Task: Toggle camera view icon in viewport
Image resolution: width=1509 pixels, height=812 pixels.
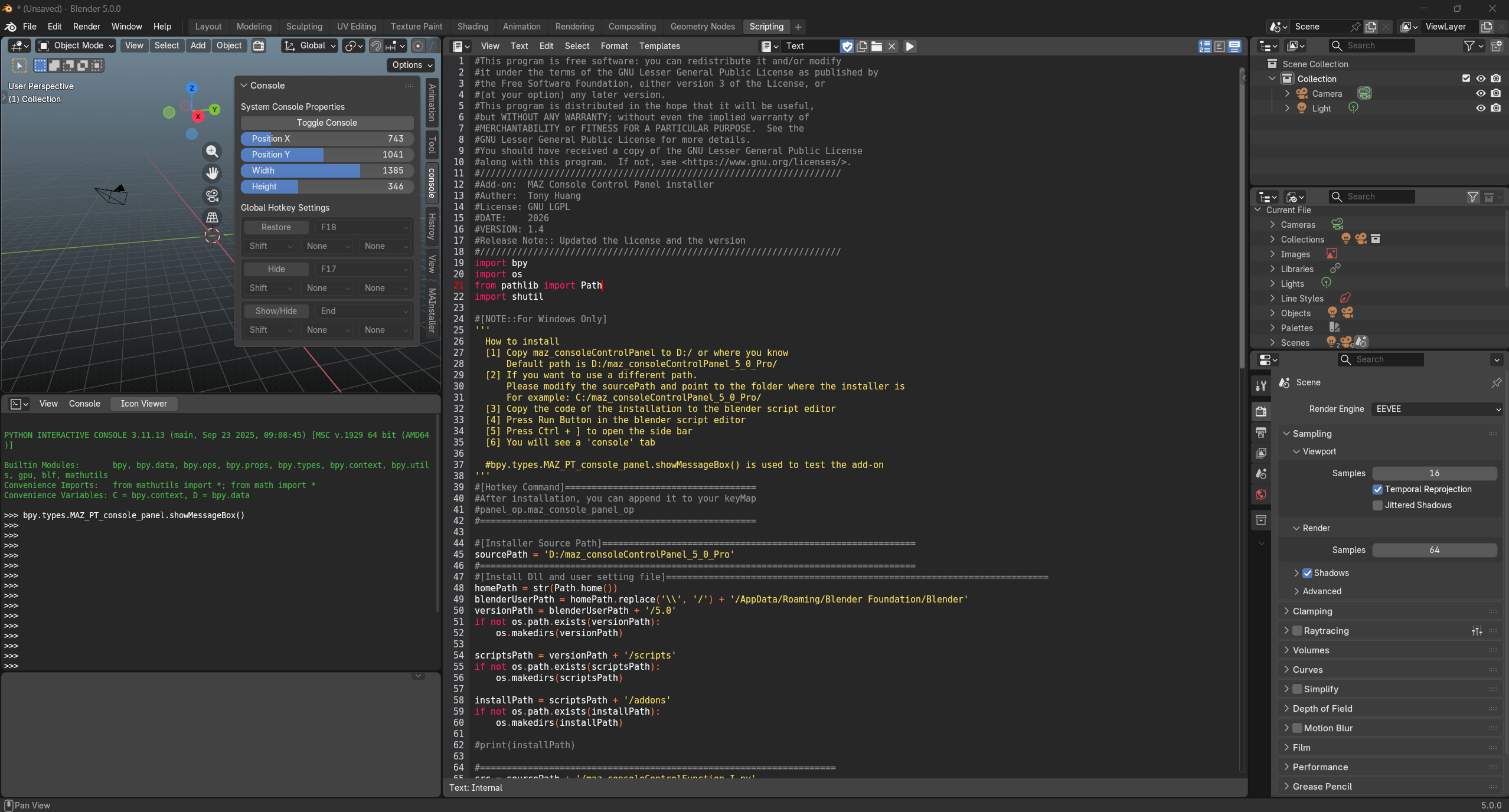Action: pos(212,195)
